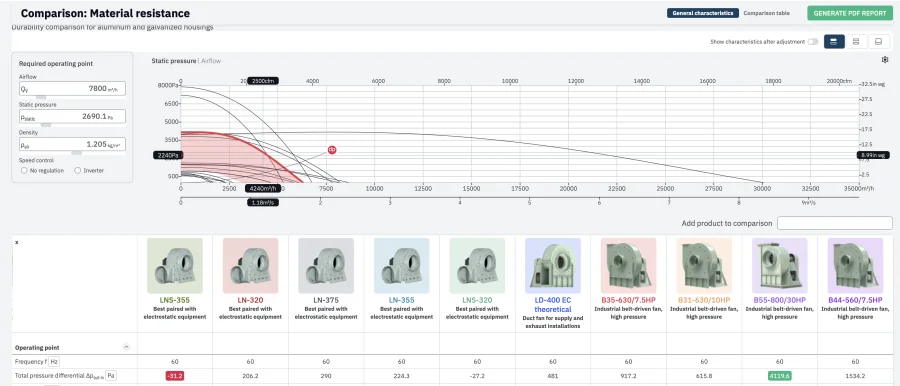Generate the PDF report
The height and width of the screenshot is (386, 900).
(850, 13)
